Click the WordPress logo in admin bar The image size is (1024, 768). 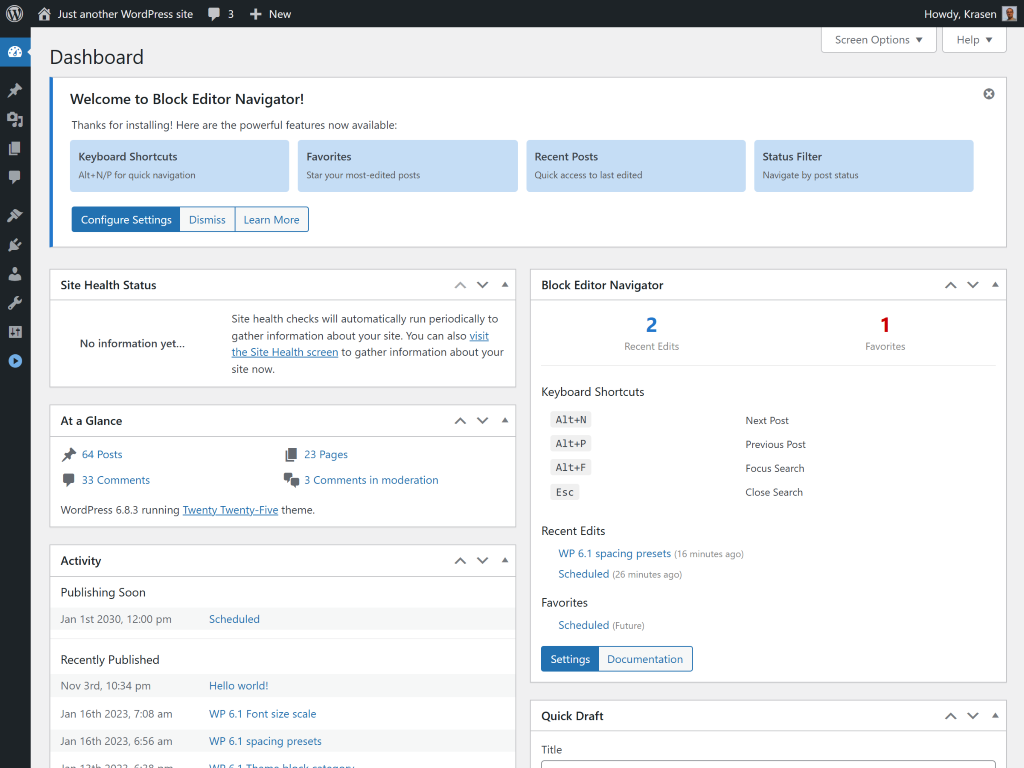click(x=14, y=14)
